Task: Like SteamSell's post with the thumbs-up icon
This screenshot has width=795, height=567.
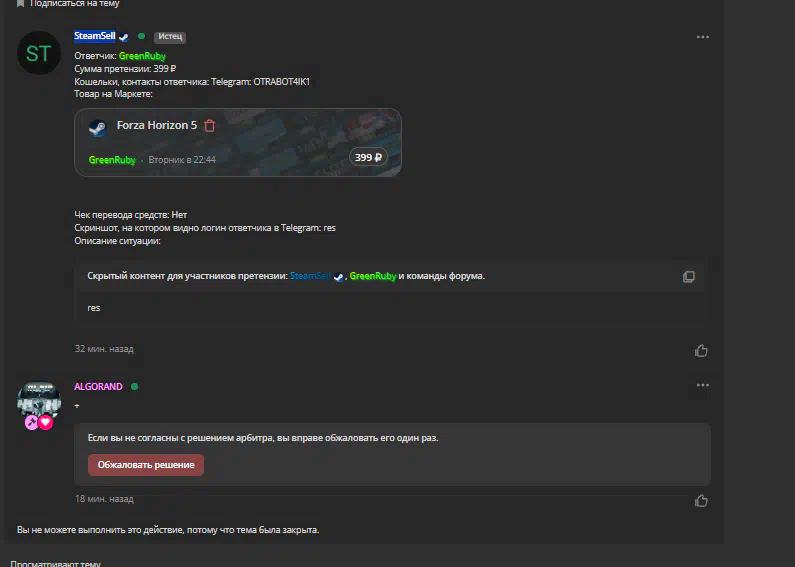Action: click(701, 350)
